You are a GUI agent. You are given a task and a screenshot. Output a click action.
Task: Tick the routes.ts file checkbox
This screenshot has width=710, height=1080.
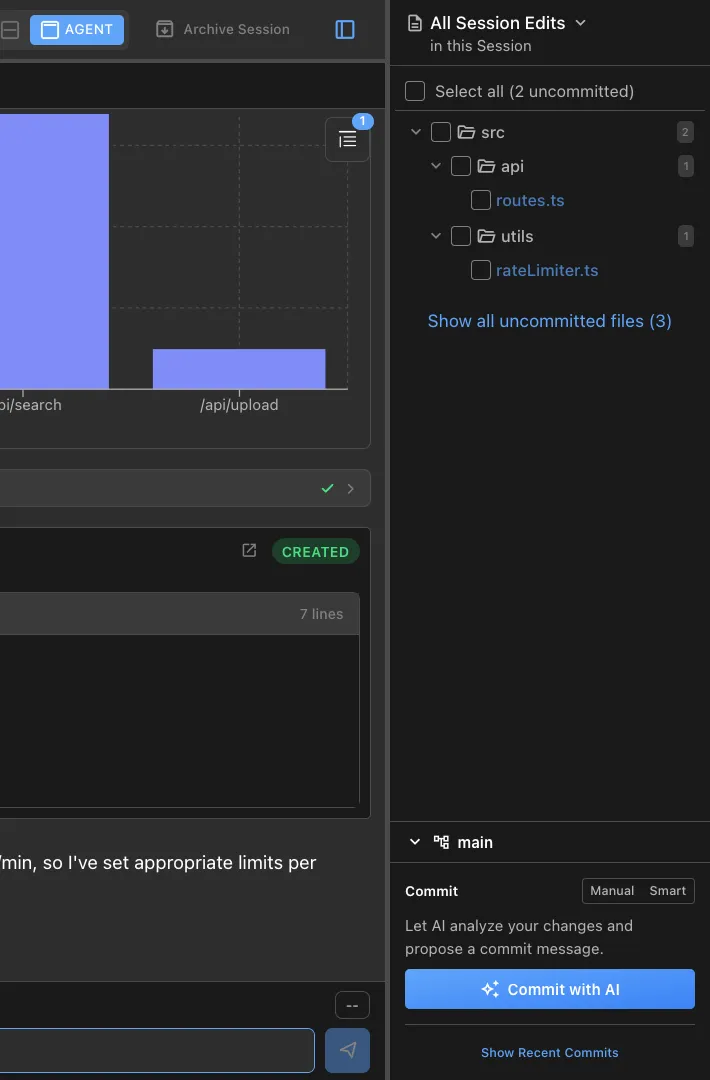(481, 200)
